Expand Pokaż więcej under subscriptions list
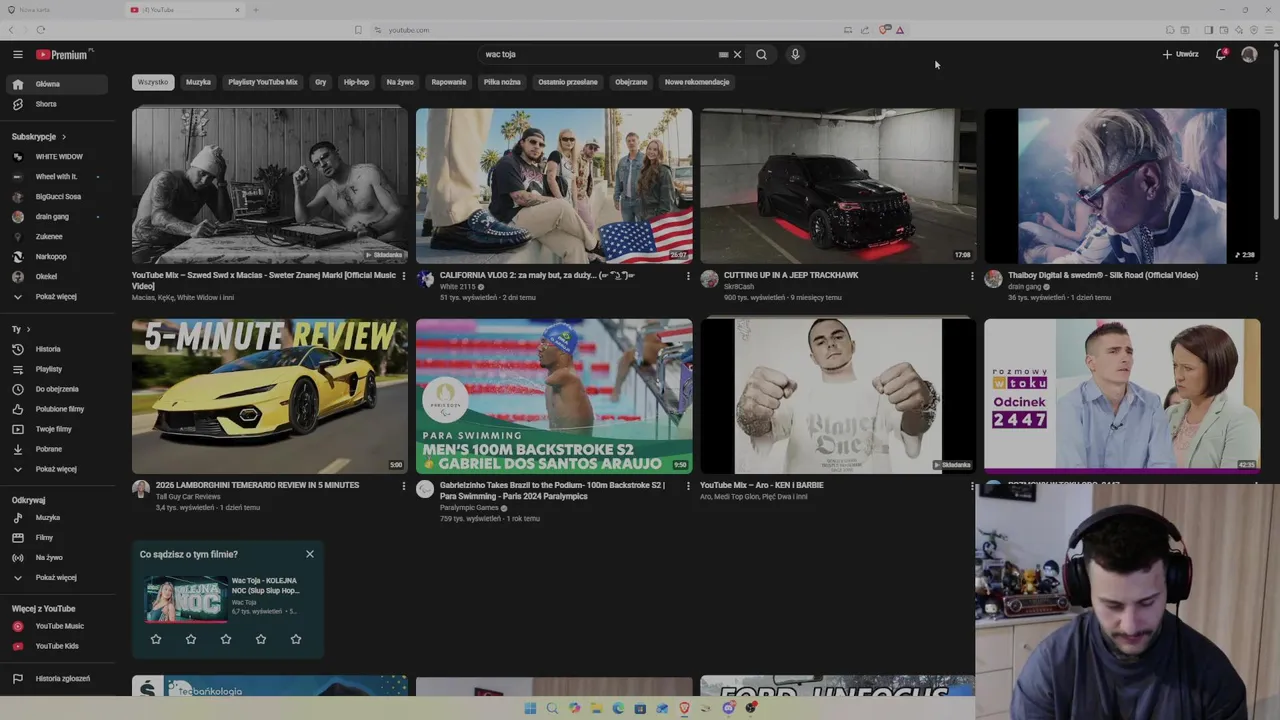The width and height of the screenshot is (1280, 720). click(56, 297)
